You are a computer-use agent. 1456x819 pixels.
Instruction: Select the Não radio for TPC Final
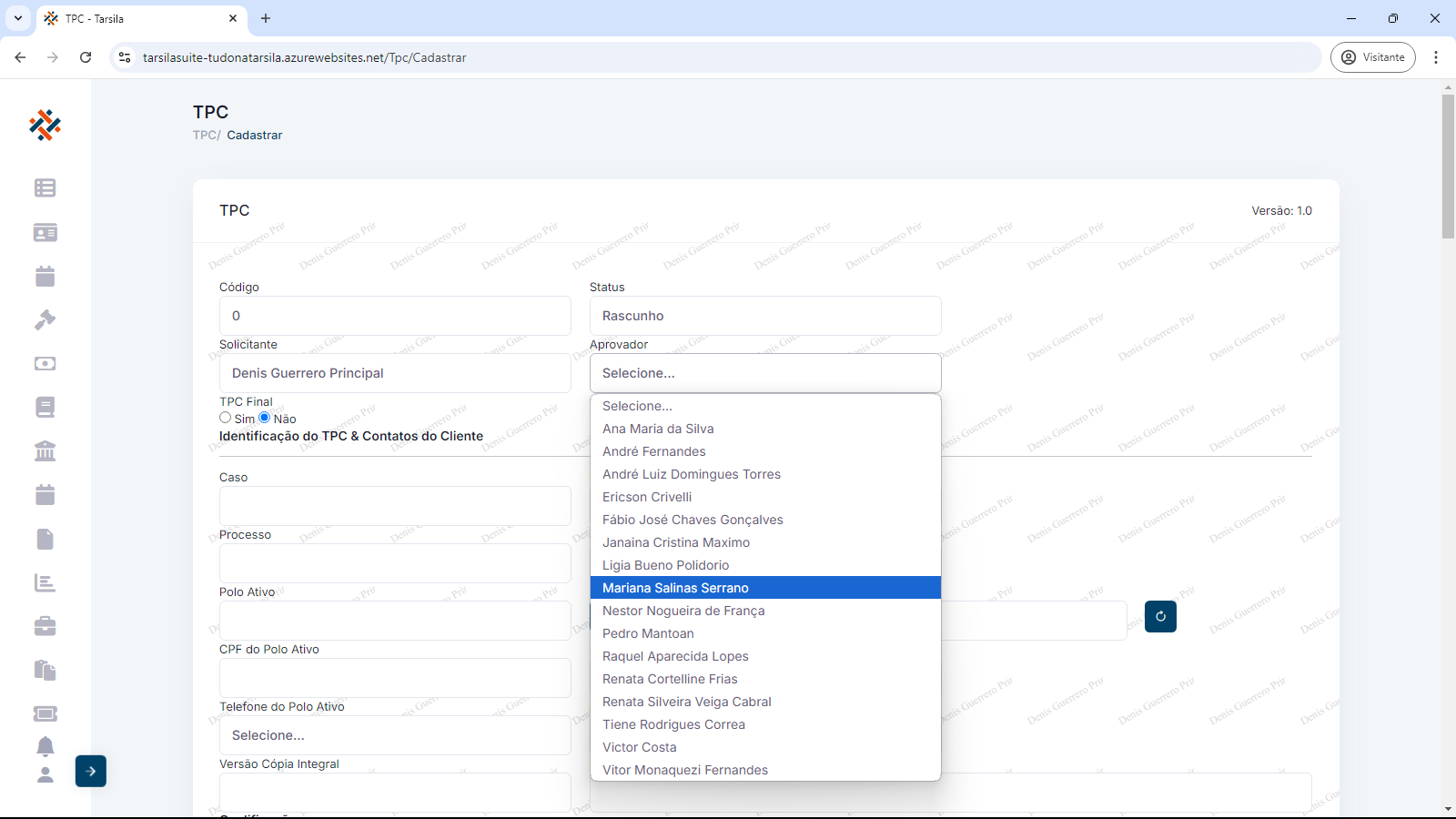[x=265, y=418]
